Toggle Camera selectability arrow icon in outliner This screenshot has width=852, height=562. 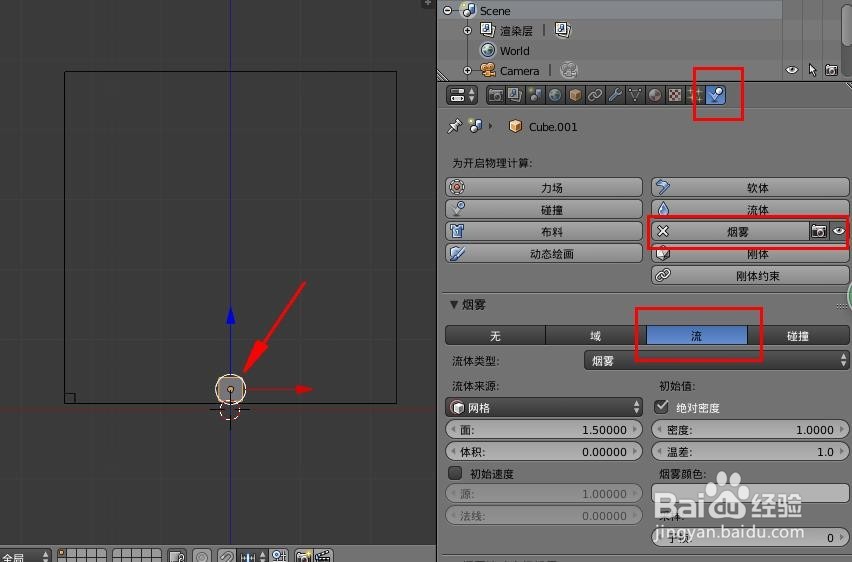[812, 70]
